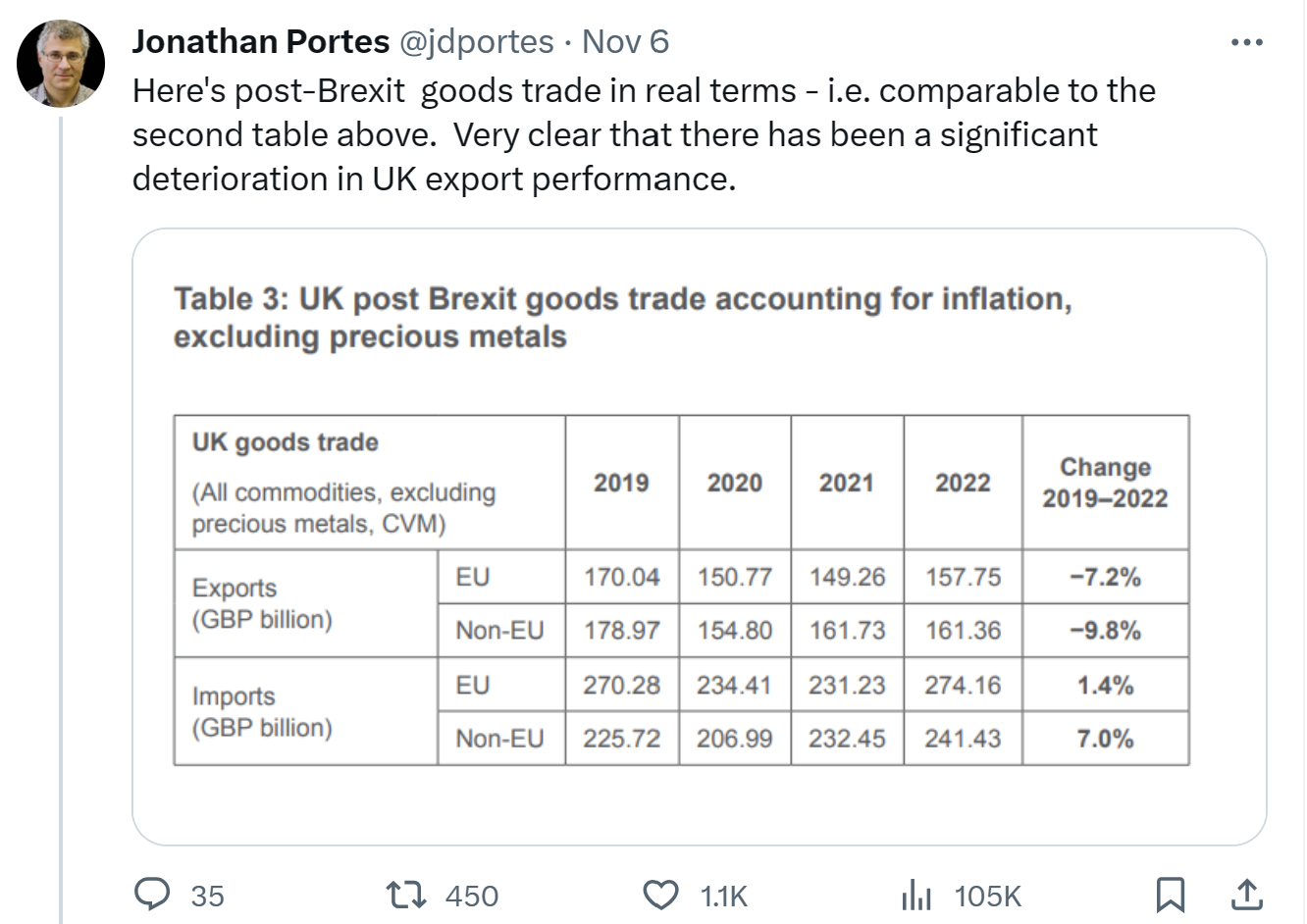Click the 105K views count

[x=987, y=896]
